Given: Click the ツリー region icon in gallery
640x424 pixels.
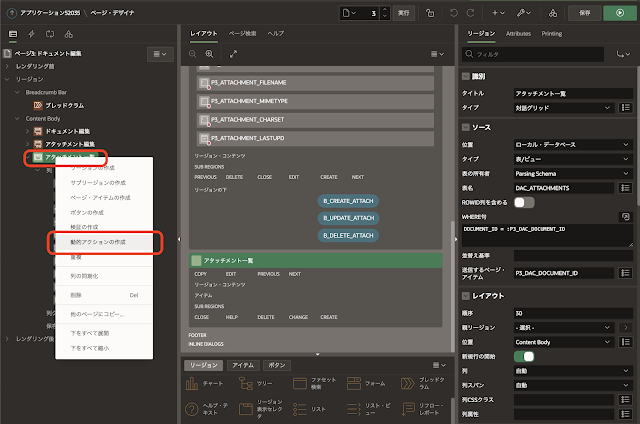Looking at the screenshot, I should click(x=246, y=383).
